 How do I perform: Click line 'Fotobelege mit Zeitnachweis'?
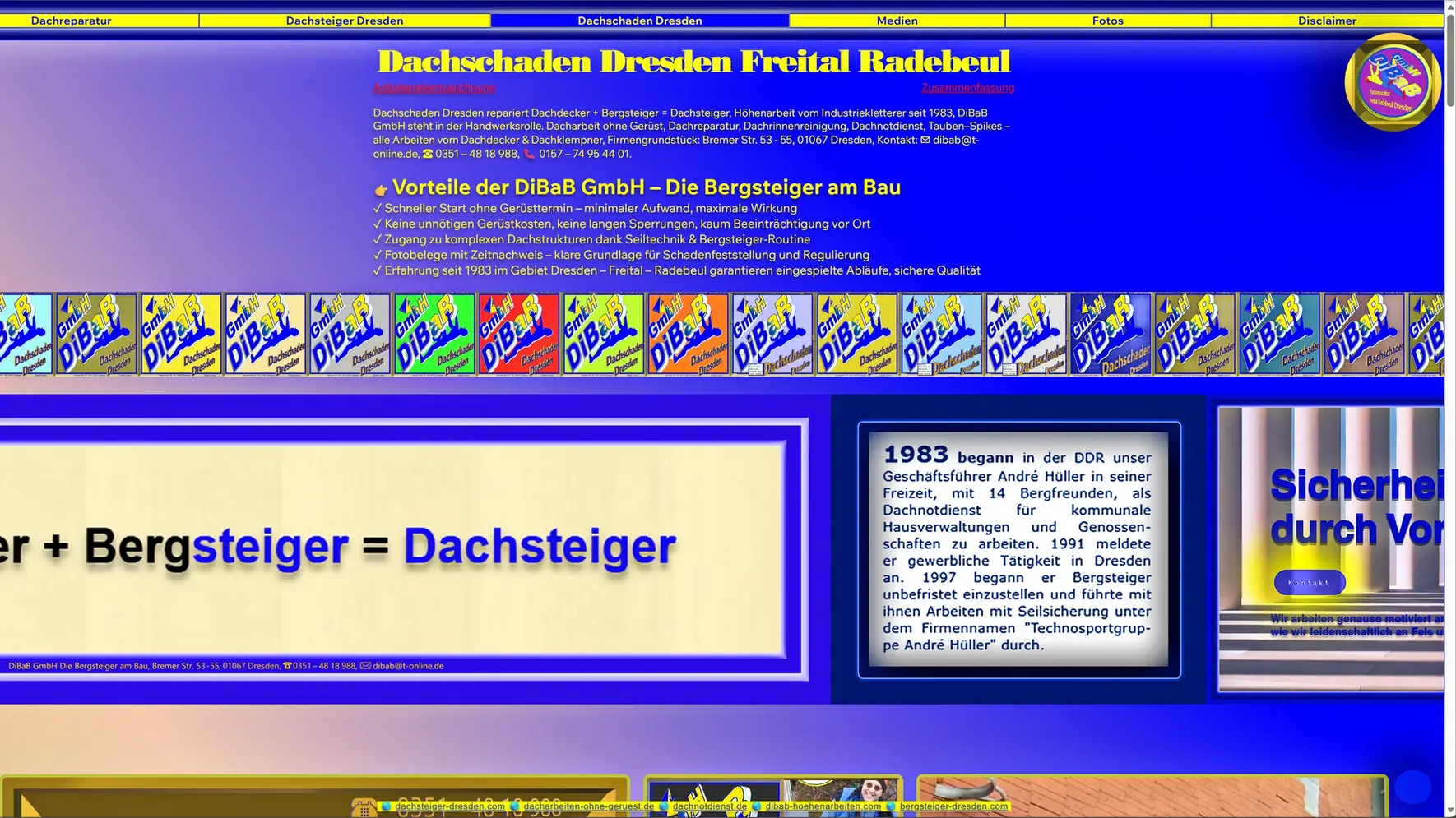[621, 256]
